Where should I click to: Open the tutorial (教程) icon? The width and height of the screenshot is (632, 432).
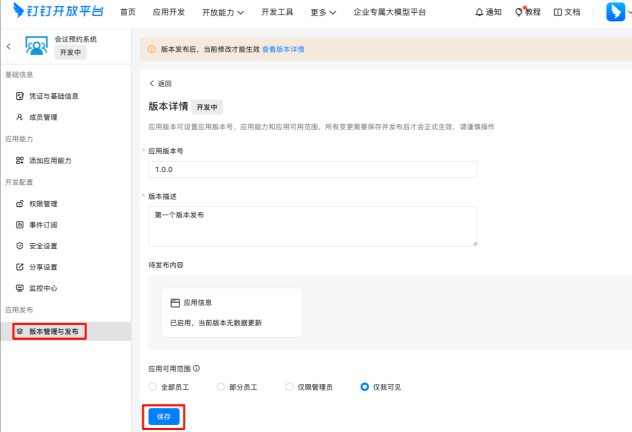click(x=519, y=13)
